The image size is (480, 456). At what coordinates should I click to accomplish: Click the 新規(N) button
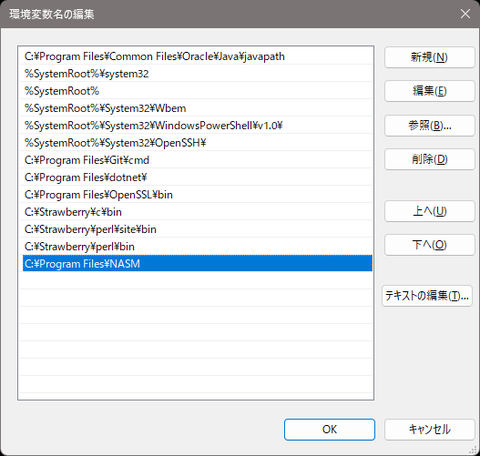click(429, 57)
